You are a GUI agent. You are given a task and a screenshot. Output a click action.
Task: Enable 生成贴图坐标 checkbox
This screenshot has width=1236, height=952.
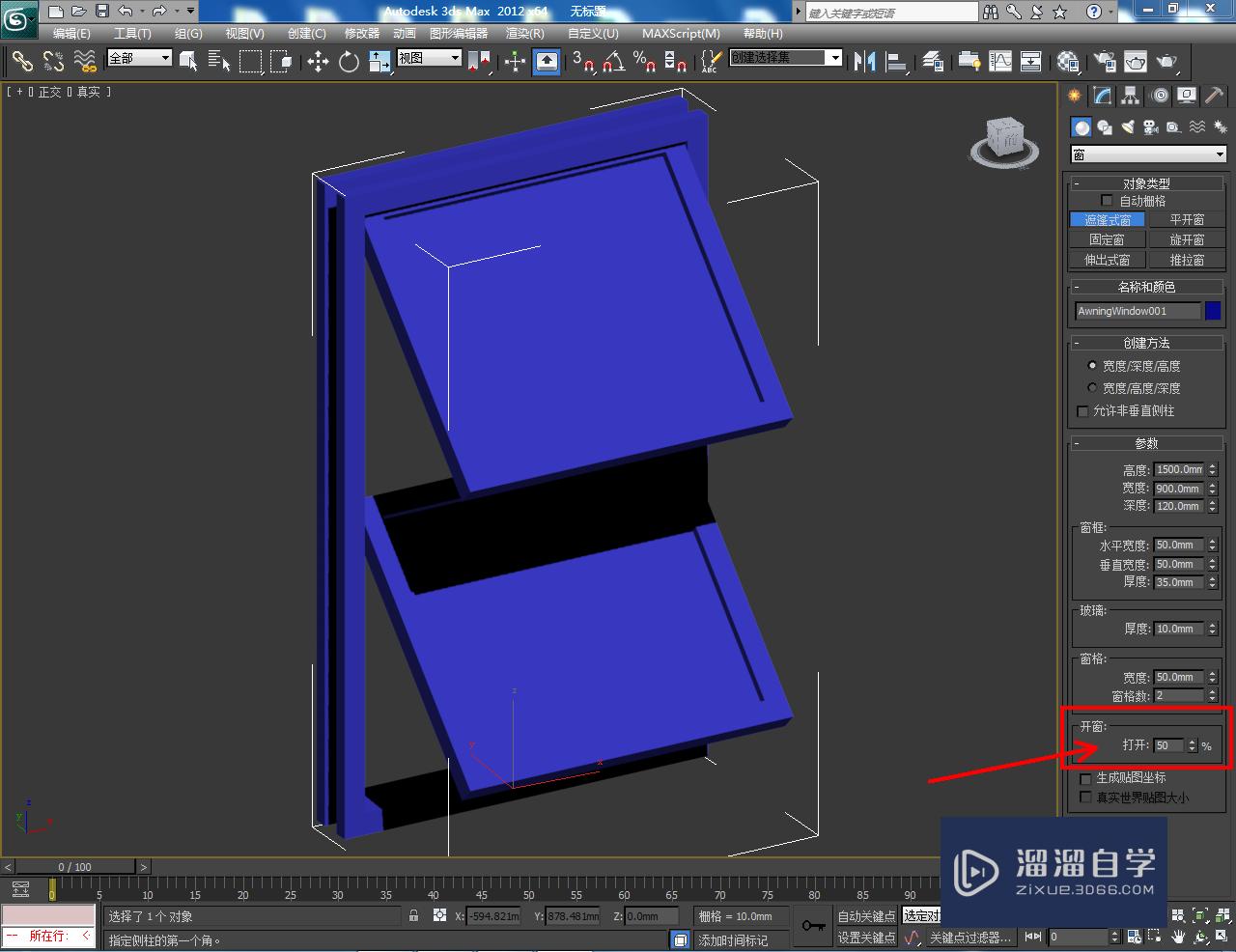point(1085,778)
